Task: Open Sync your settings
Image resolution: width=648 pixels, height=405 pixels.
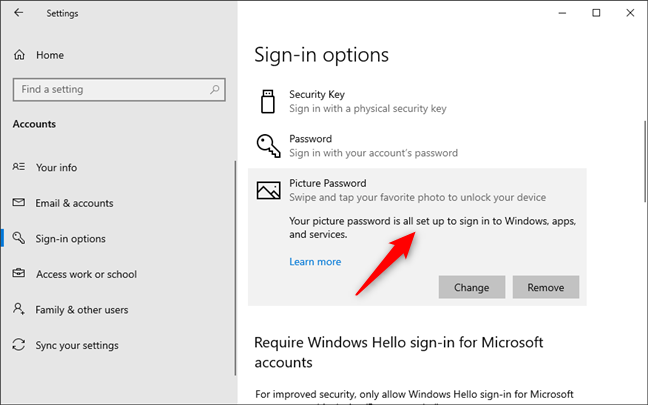Action: pyautogui.click(x=77, y=345)
